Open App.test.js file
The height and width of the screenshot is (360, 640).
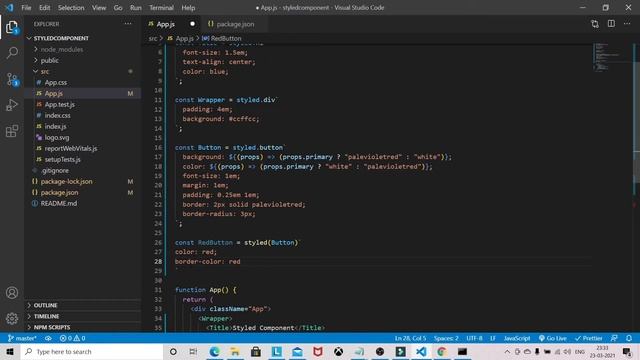[60, 104]
